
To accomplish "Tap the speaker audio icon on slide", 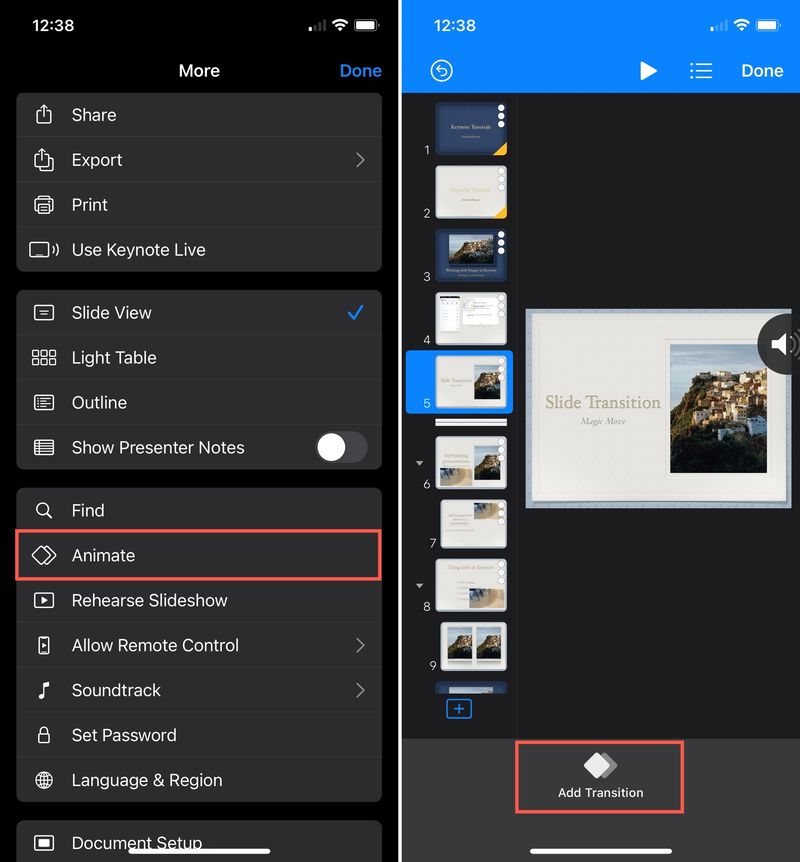I will pos(780,345).
